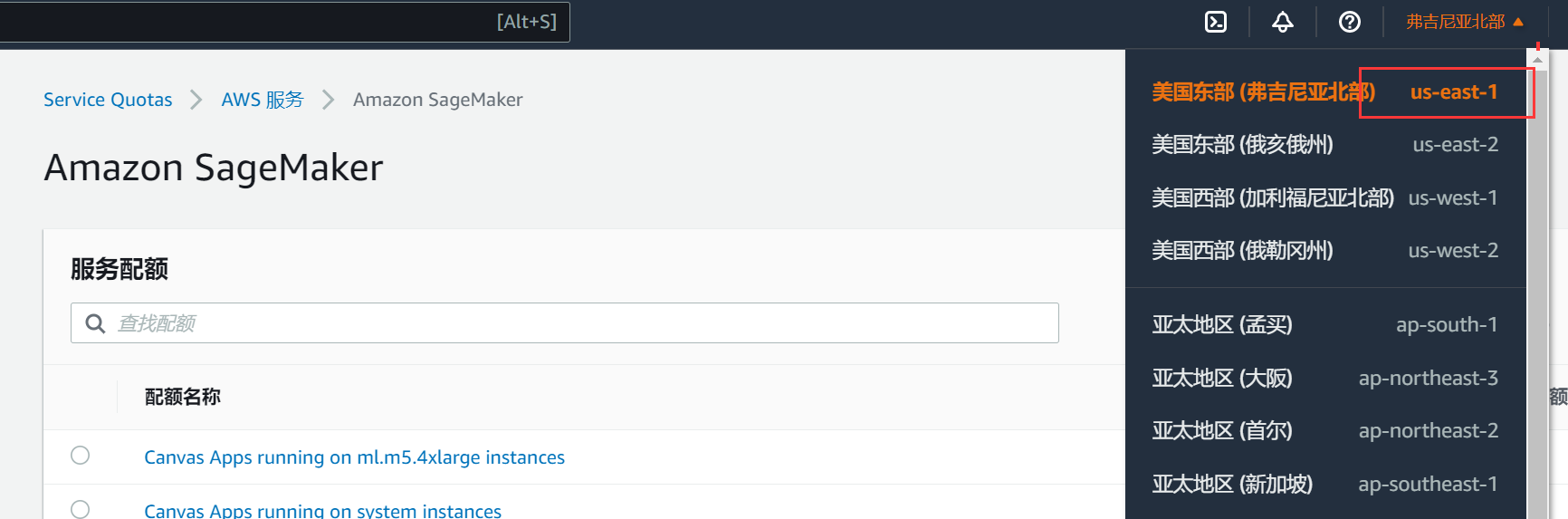Choose region us-east-2 (俄亥俄州)
The height and width of the screenshot is (519, 1568).
point(1324,145)
